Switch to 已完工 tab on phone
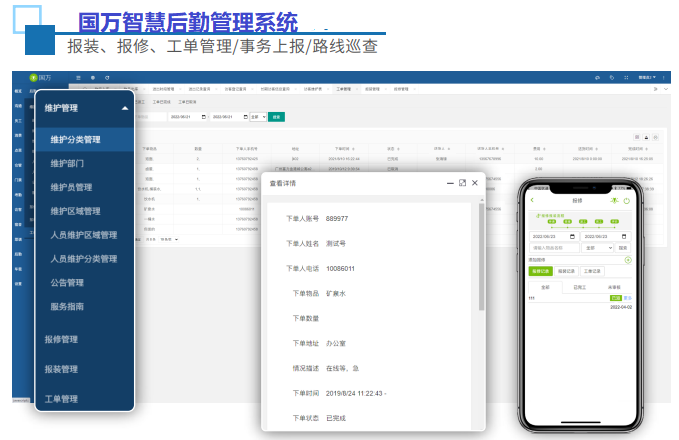This screenshot has height=440, width=679. [x=579, y=287]
